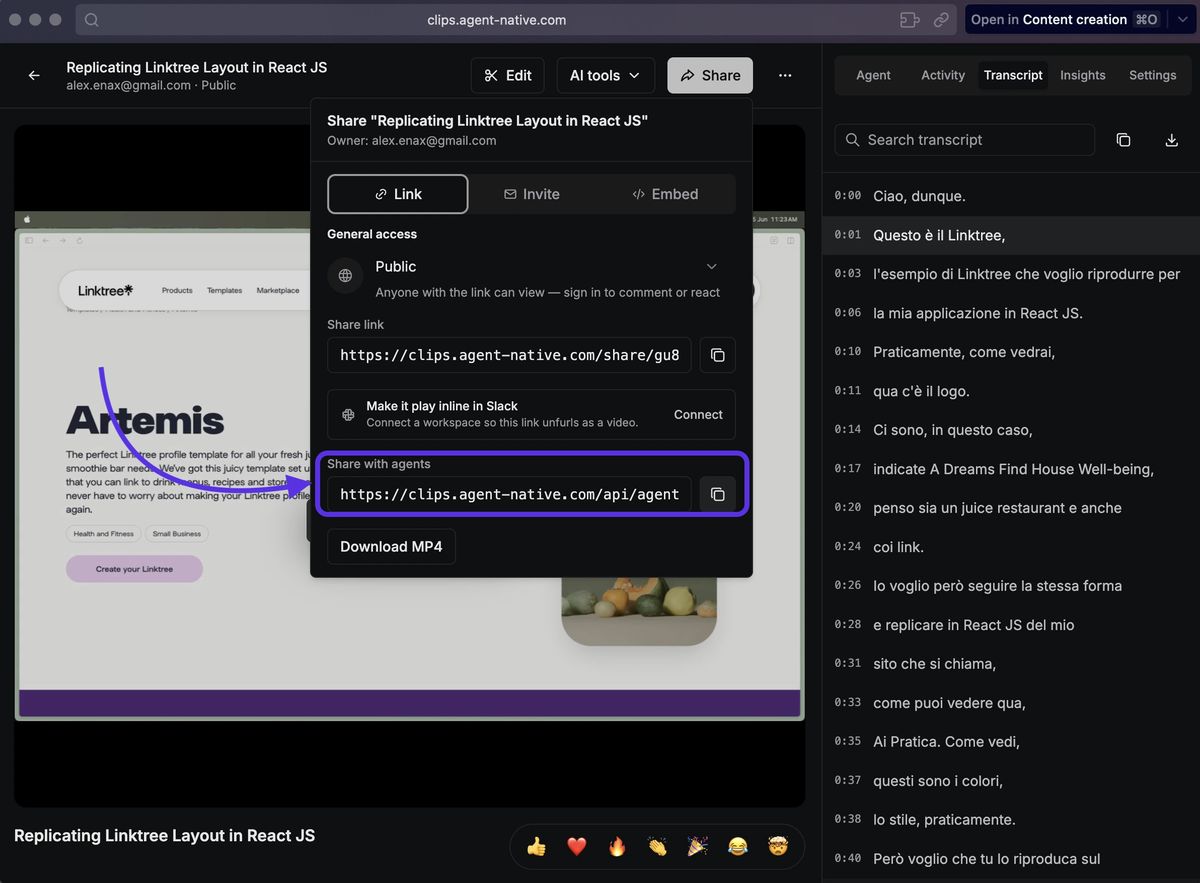This screenshot has width=1200, height=883.
Task: Click the 0:03 transcript timestamp
Action: click(847, 274)
